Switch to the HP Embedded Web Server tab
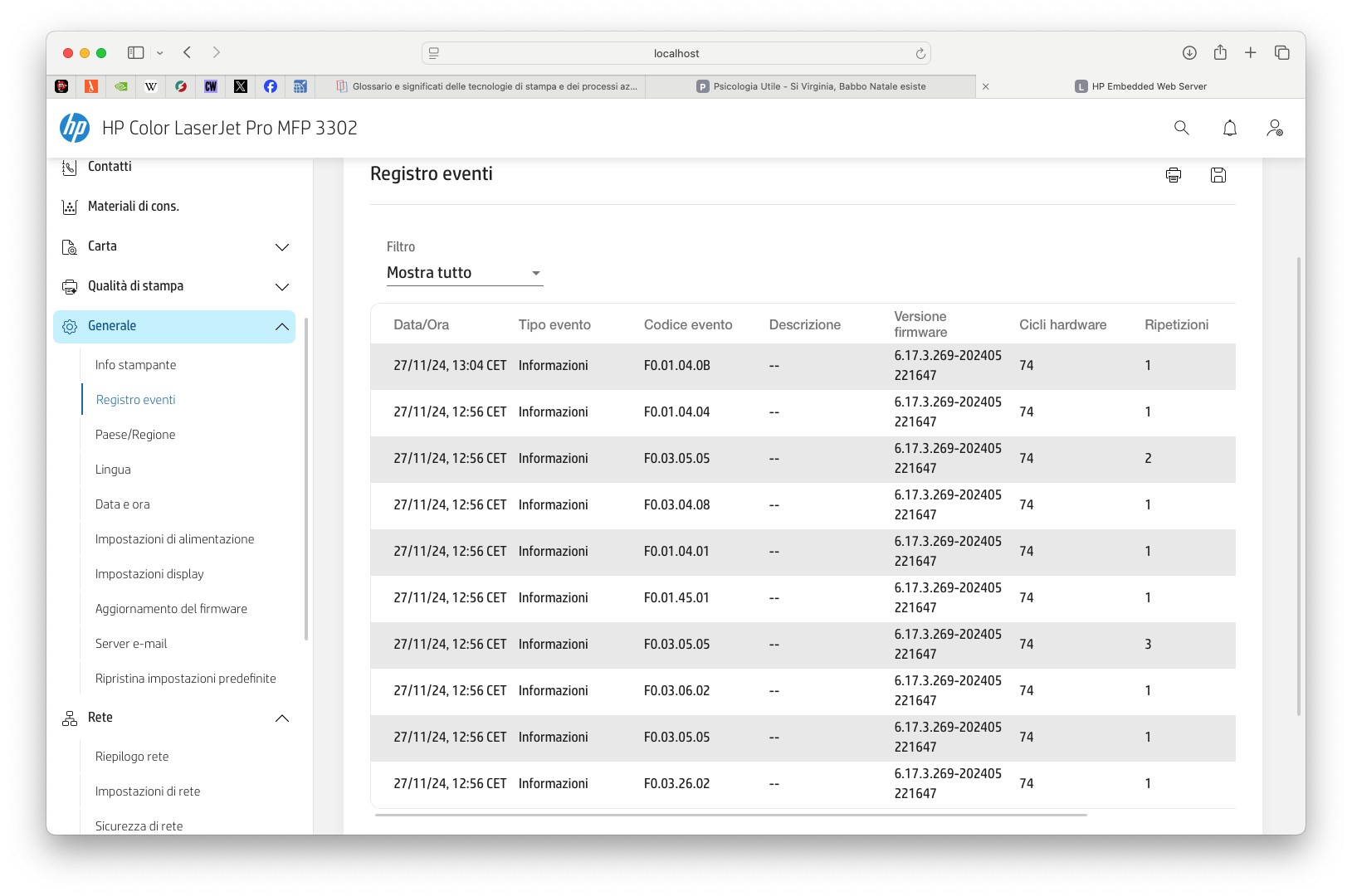The image size is (1352, 896). [x=1148, y=86]
